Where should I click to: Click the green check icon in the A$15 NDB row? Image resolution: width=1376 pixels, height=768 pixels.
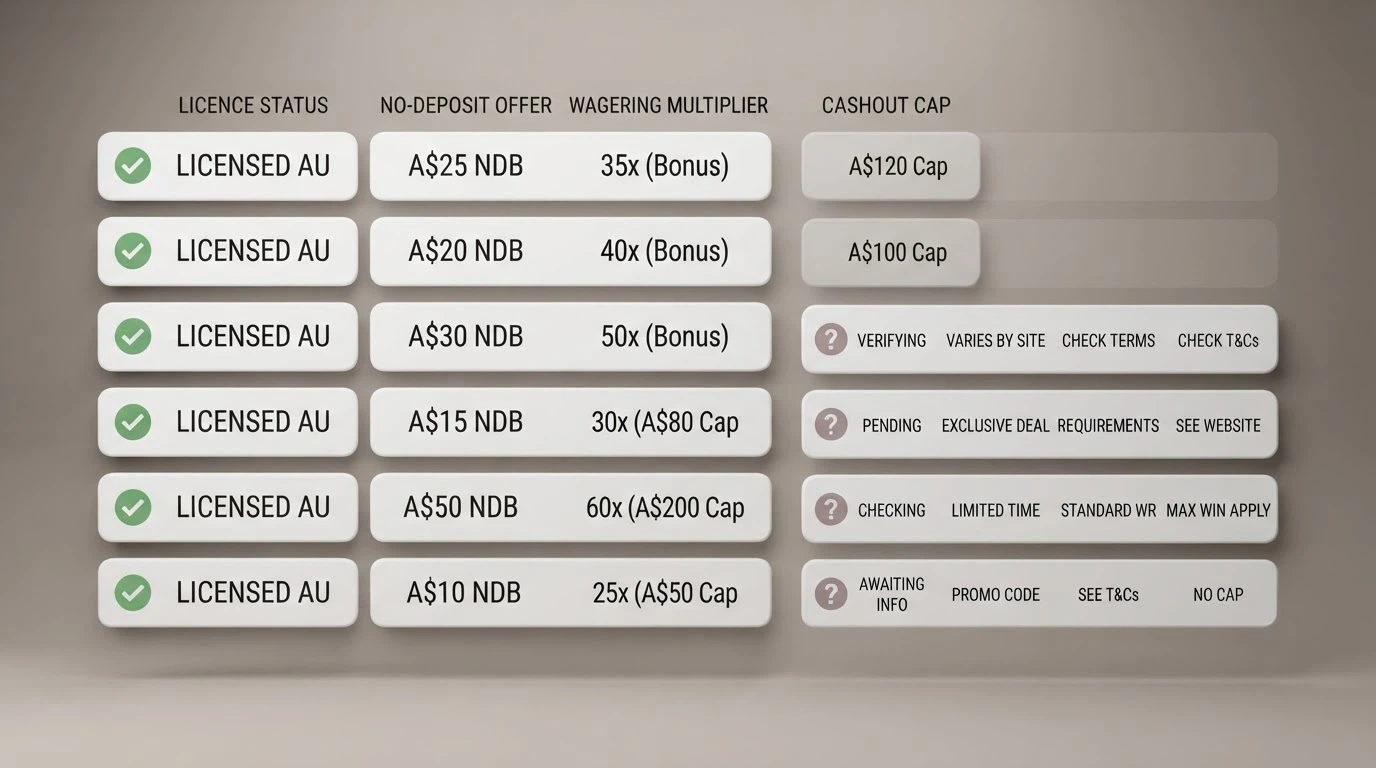coord(133,422)
